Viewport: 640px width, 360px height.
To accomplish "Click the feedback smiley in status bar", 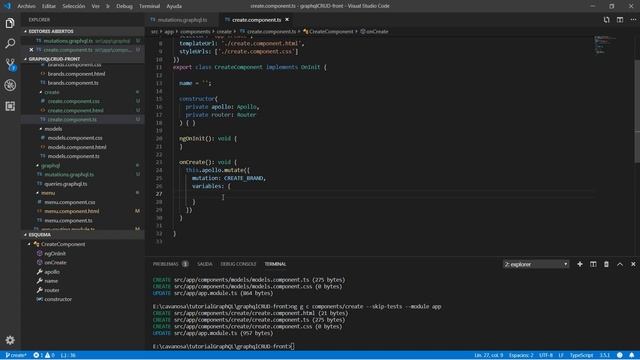I will coord(620,355).
